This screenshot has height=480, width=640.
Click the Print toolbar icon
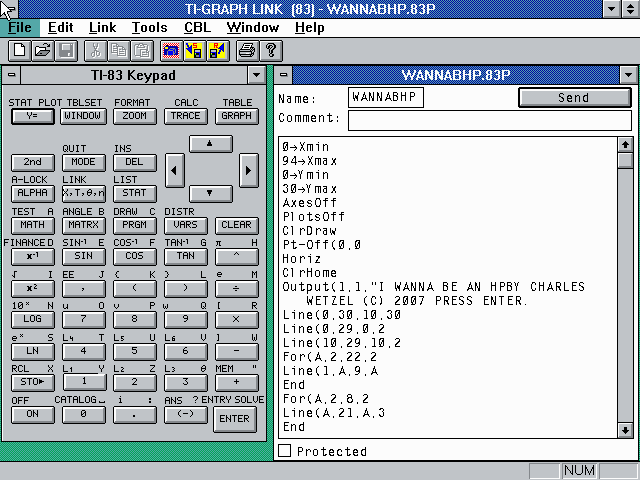point(247,50)
